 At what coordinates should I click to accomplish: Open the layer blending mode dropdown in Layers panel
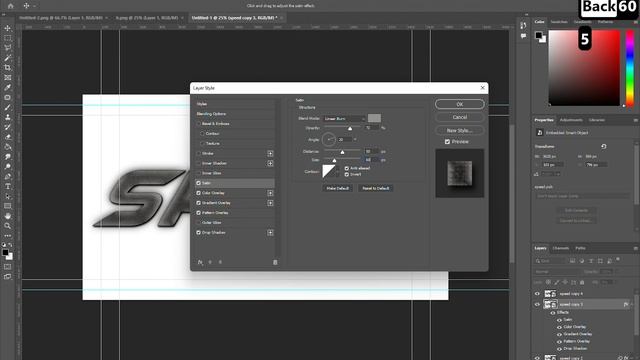tap(557, 272)
